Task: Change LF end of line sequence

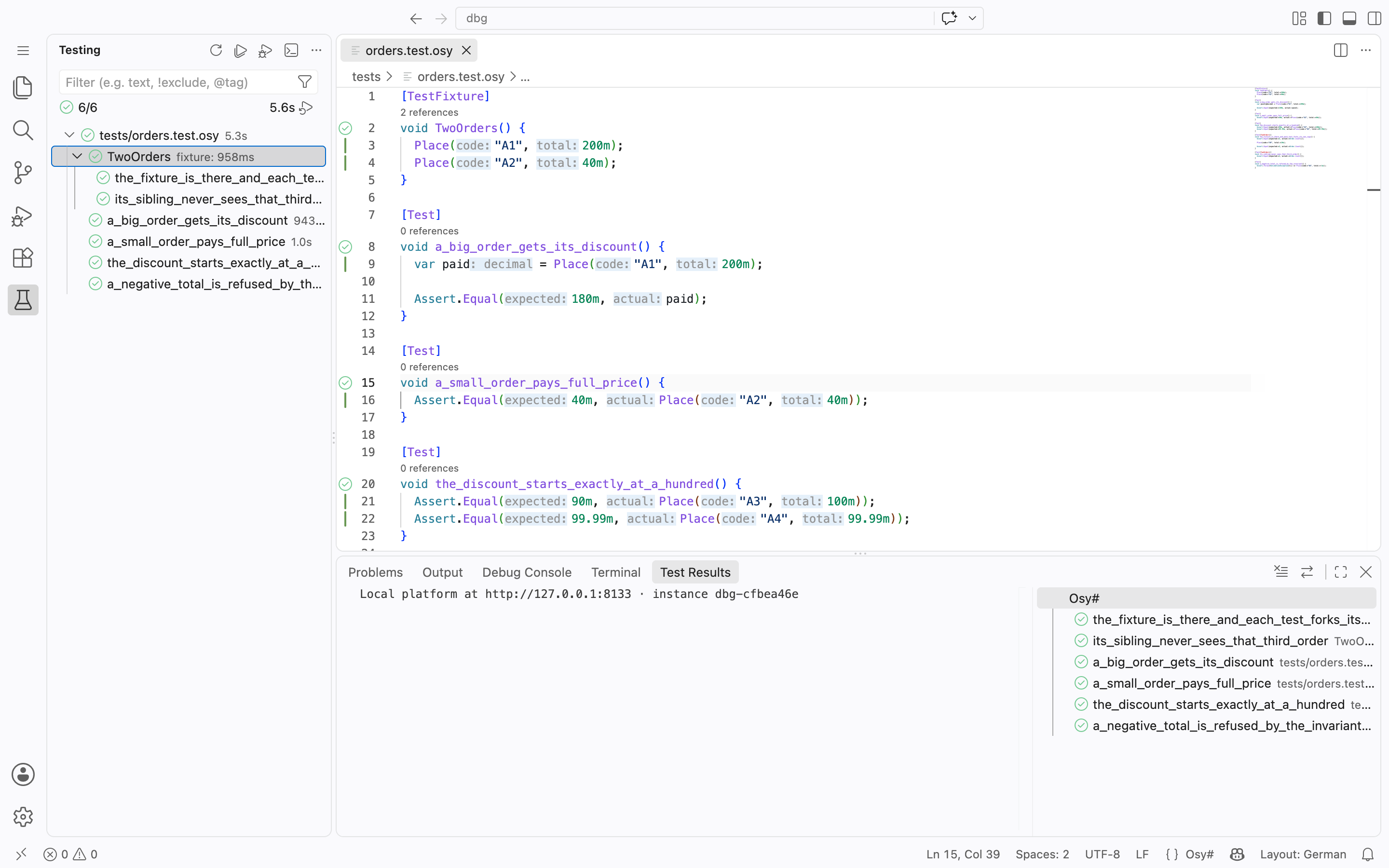Action: 1142,854
